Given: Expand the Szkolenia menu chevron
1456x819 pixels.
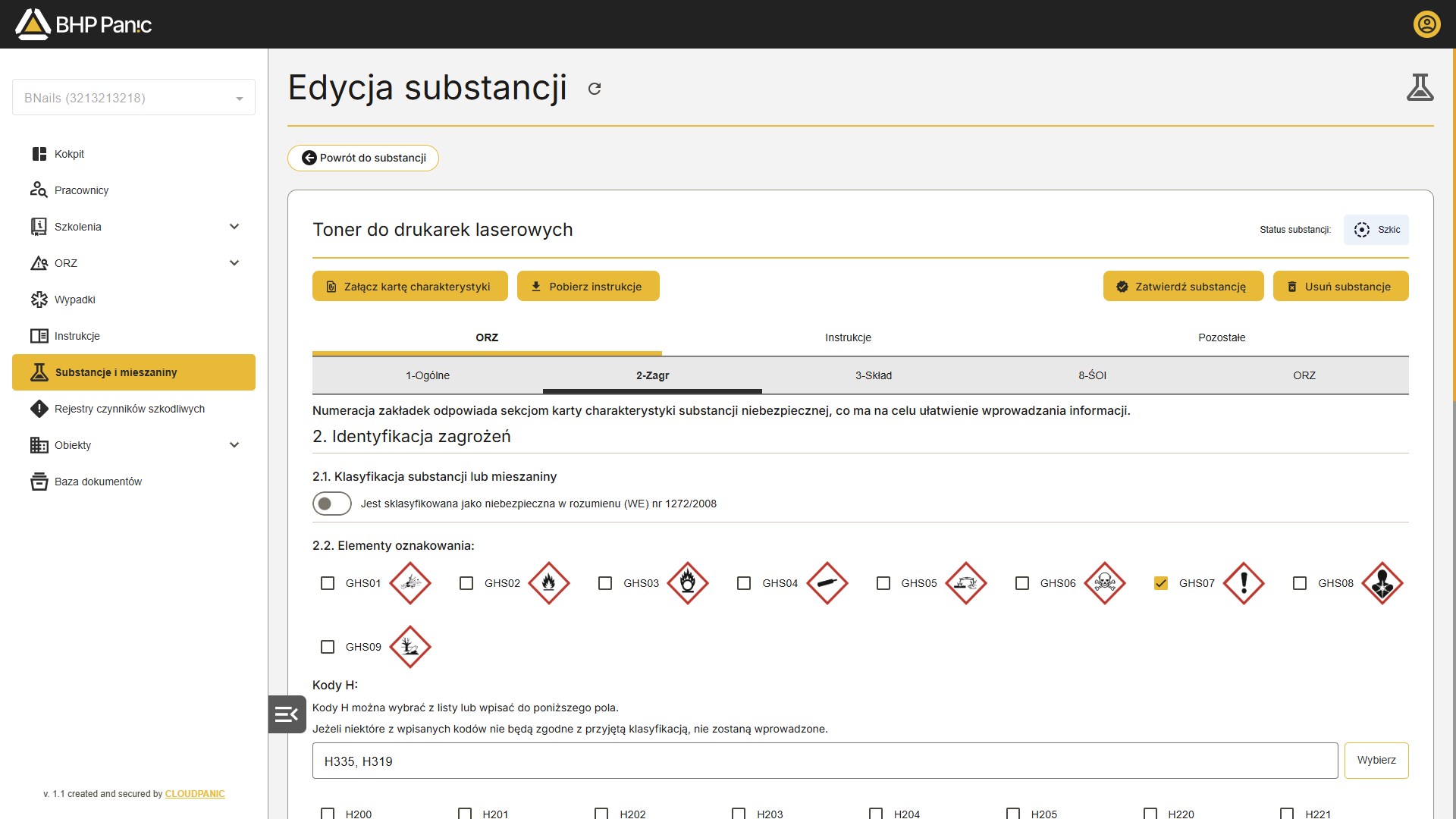Looking at the screenshot, I should coord(234,227).
